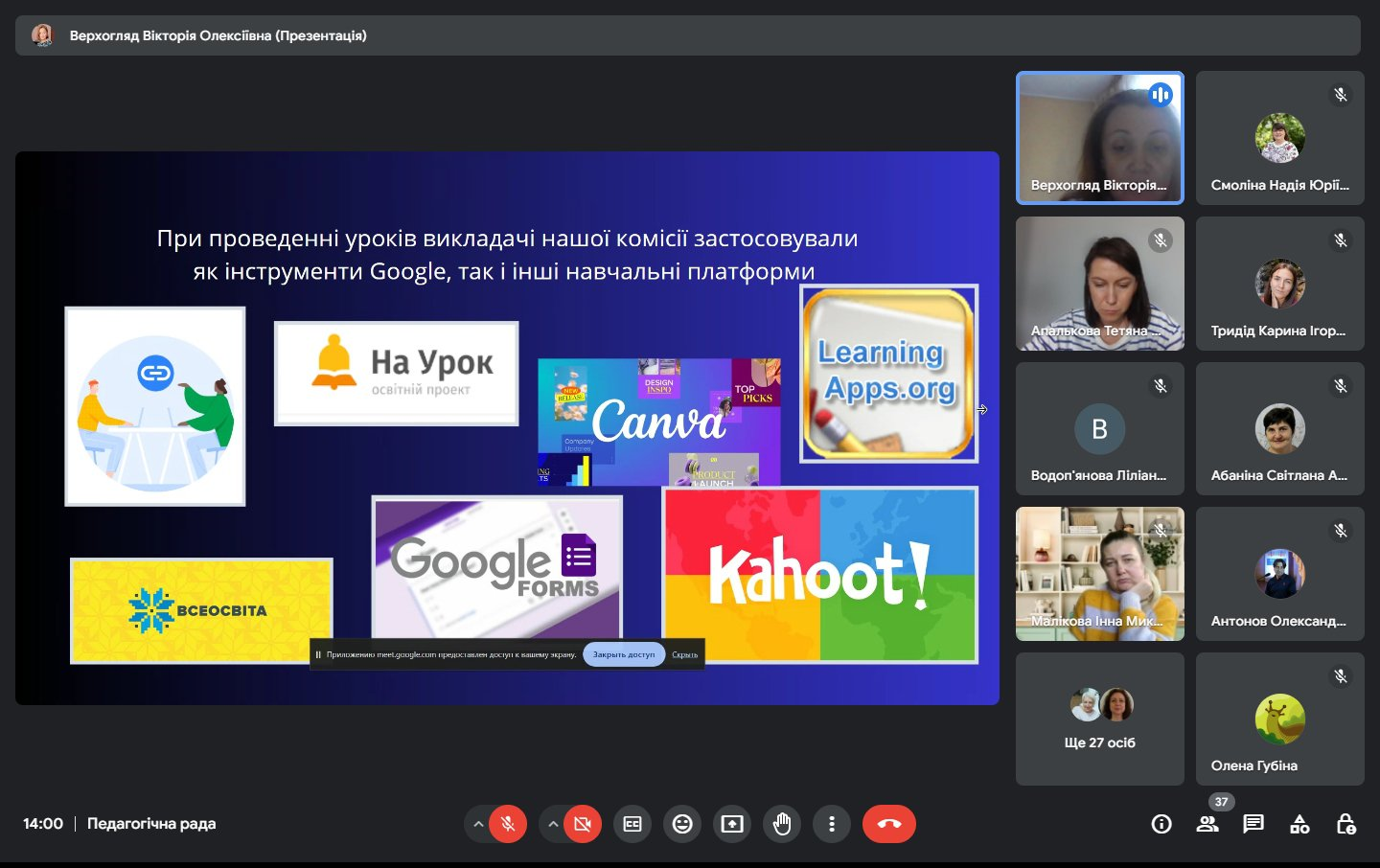Click the LearningApps.org logo on the slide

pyautogui.click(x=888, y=374)
